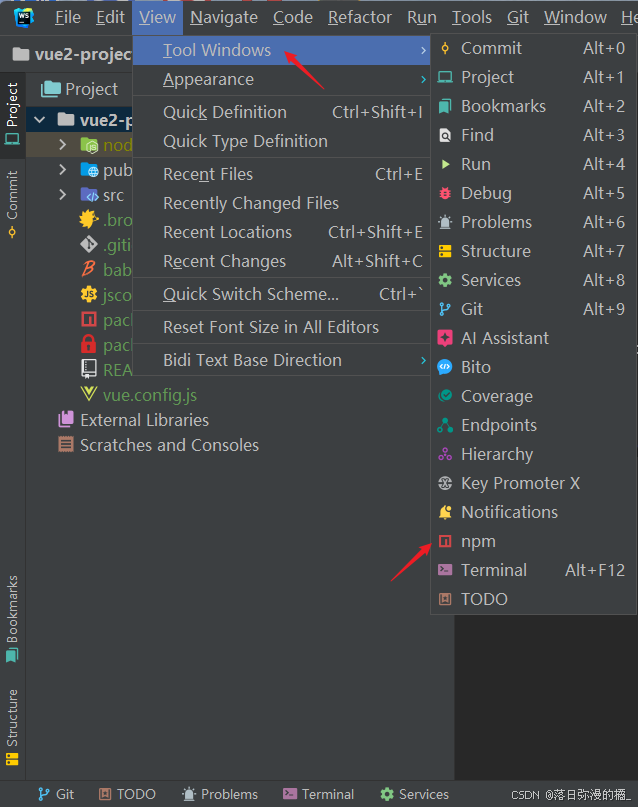Open the Commit tool window entry
The height and width of the screenshot is (807, 638).
click(533, 48)
